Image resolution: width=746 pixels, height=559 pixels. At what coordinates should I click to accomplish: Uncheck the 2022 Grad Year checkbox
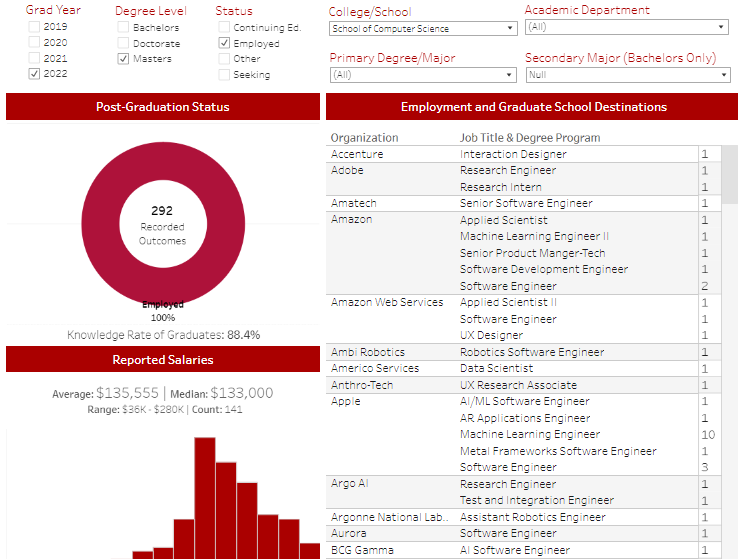[x=34, y=74]
